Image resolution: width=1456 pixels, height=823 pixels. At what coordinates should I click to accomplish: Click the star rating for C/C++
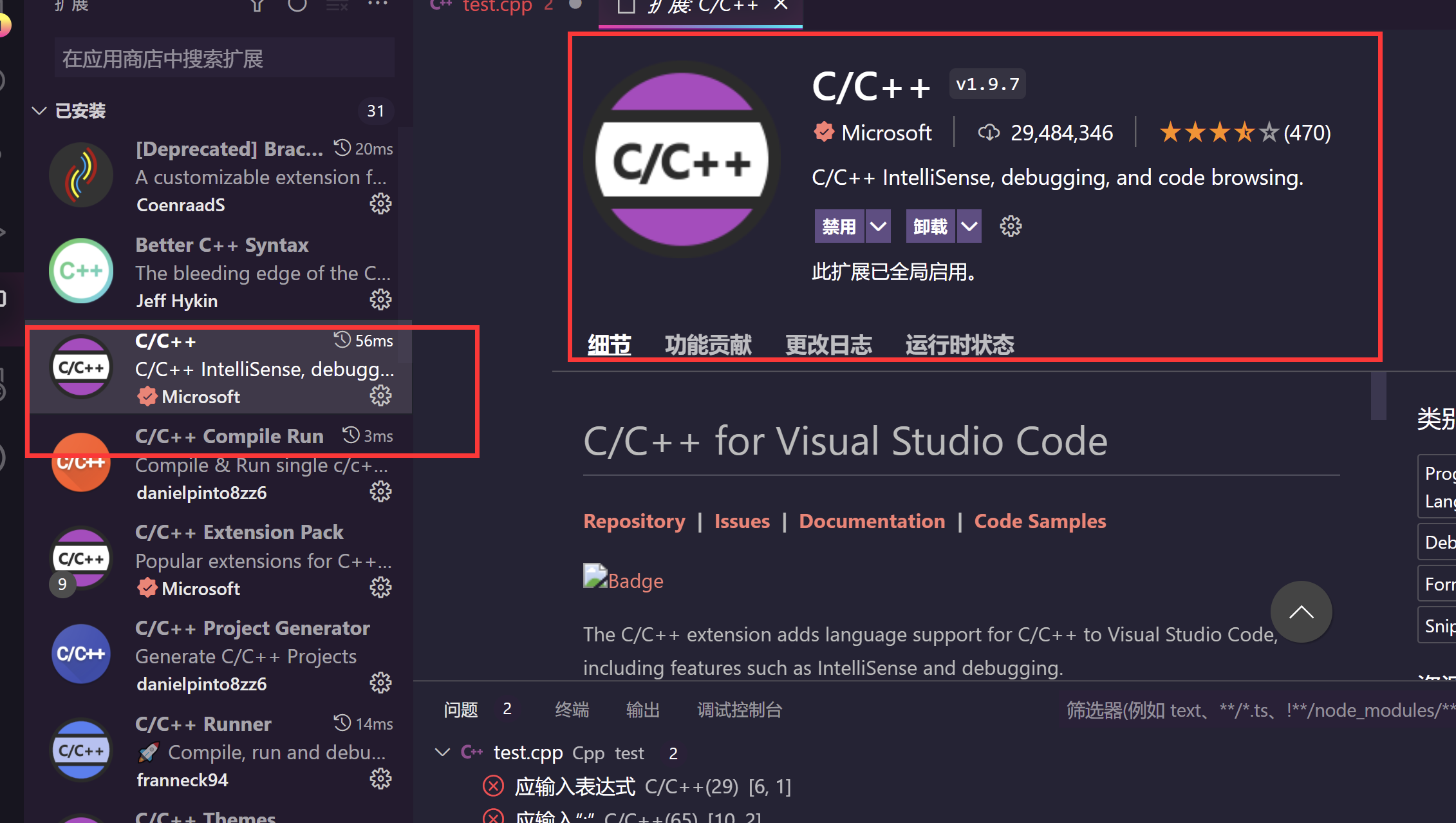coord(1218,133)
